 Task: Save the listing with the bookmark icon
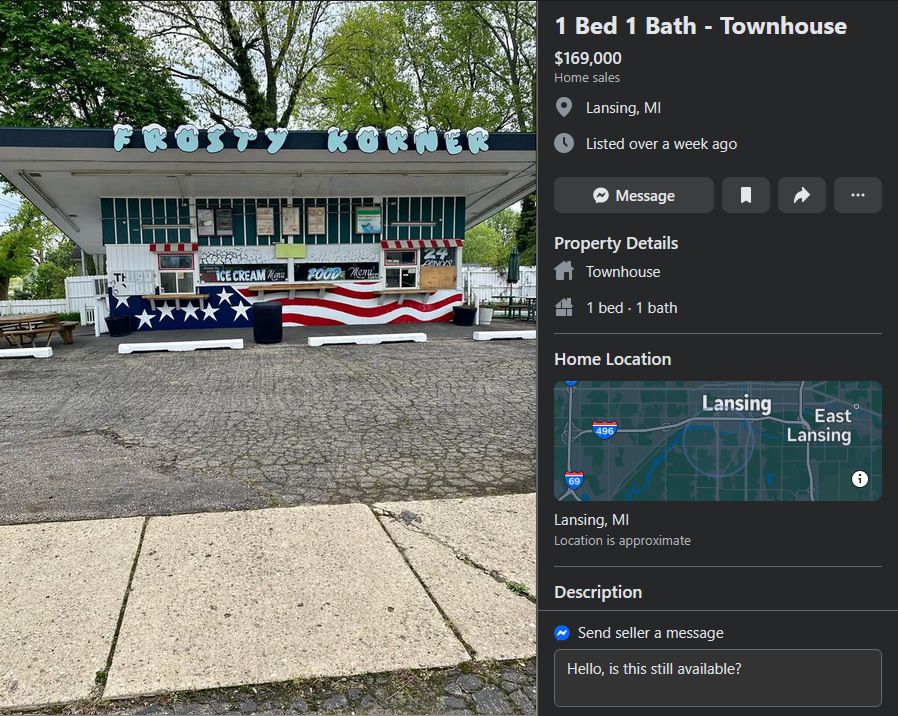(746, 195)
